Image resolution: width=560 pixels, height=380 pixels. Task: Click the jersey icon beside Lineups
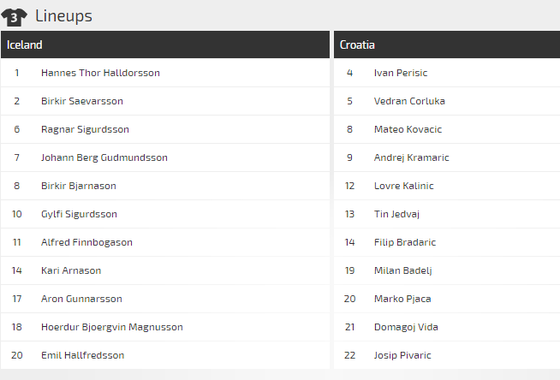click(14, 17)
